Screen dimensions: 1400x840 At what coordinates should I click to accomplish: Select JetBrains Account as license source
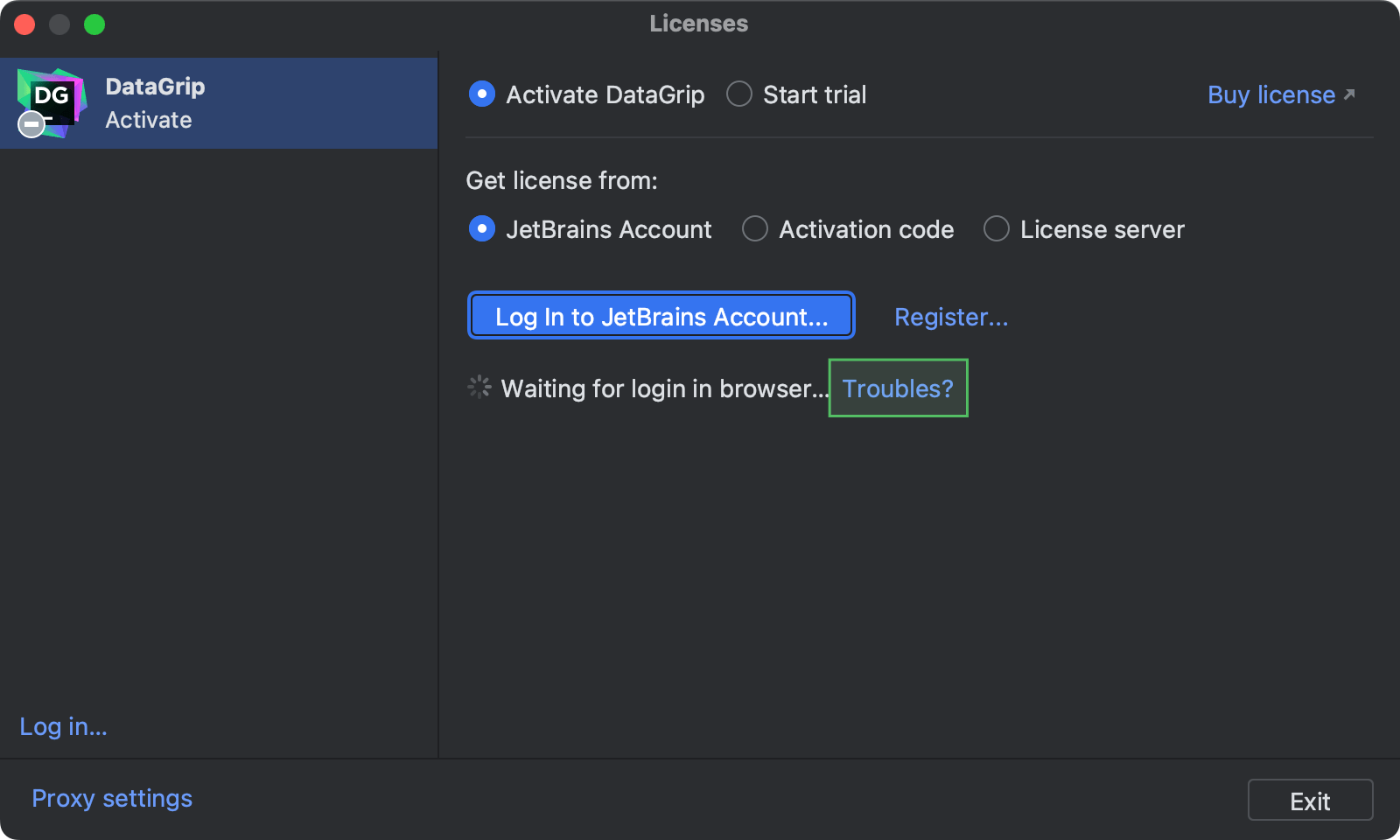(482, 228)
